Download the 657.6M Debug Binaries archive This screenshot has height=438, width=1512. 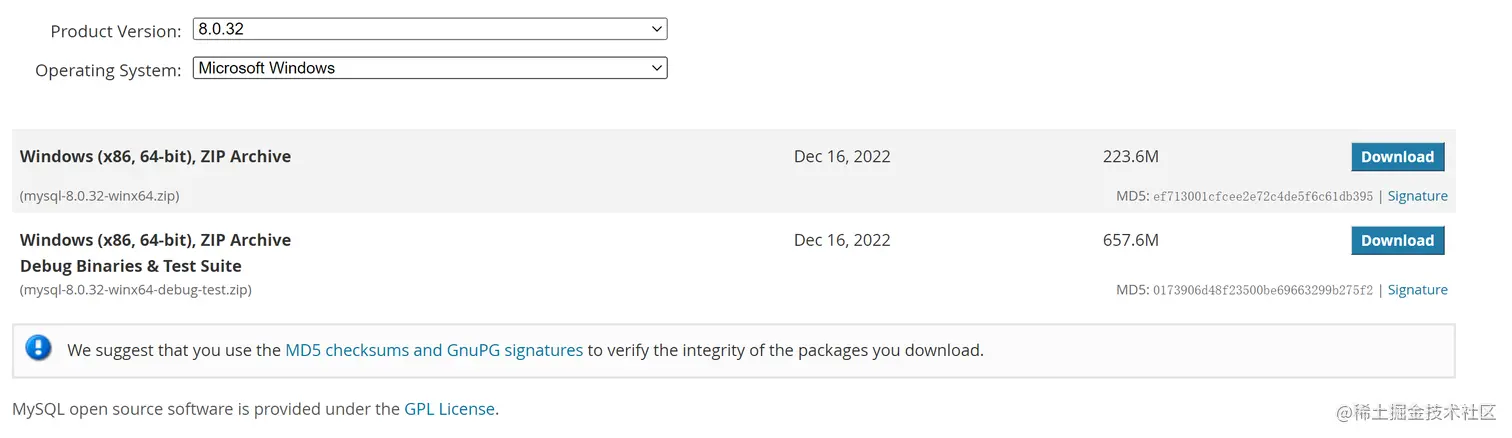point(1397,241)
